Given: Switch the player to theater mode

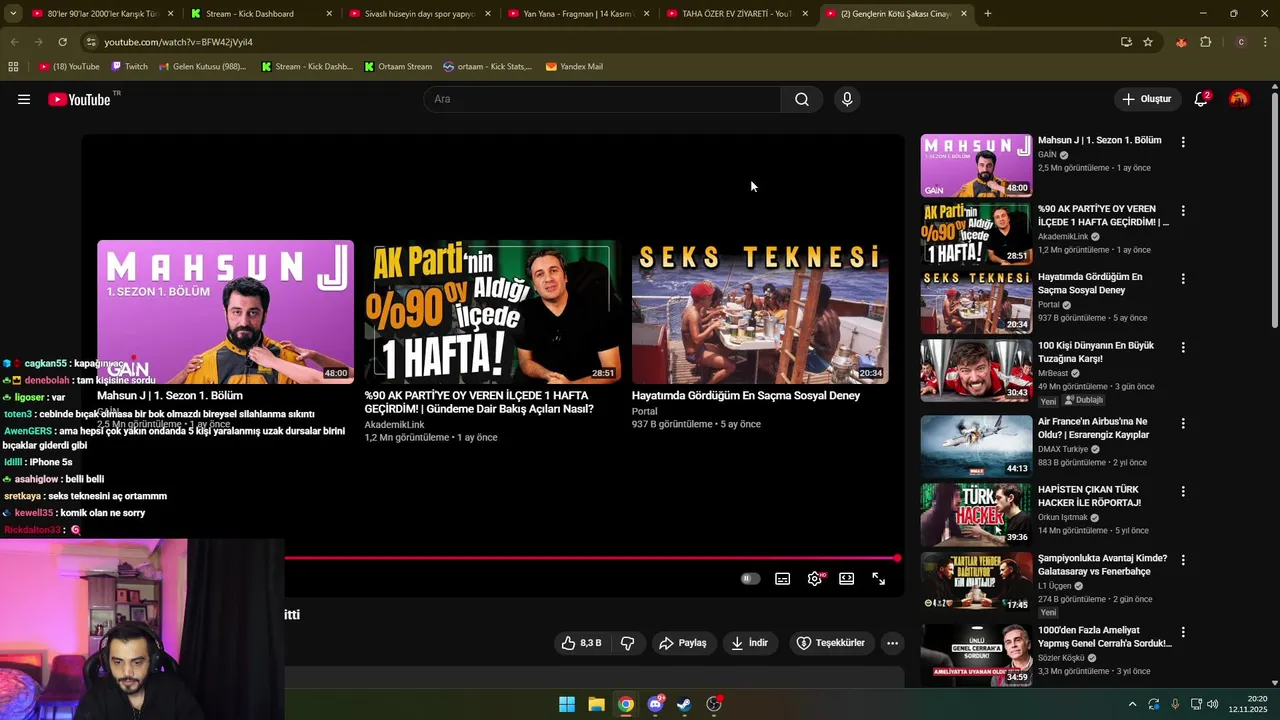Looking at the screenshot, I should (x=847, y=579).
